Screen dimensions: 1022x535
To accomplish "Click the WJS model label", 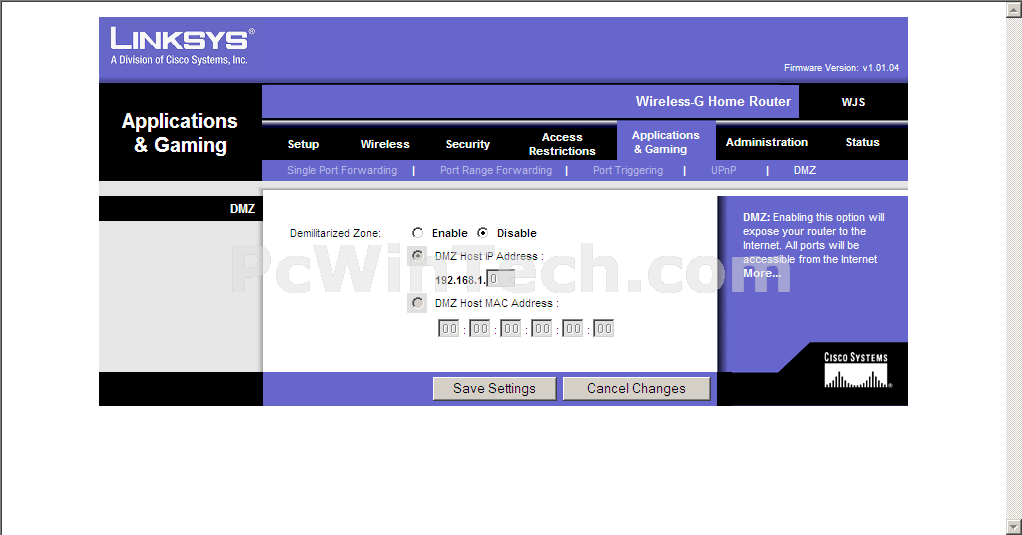I will point(853,102).
